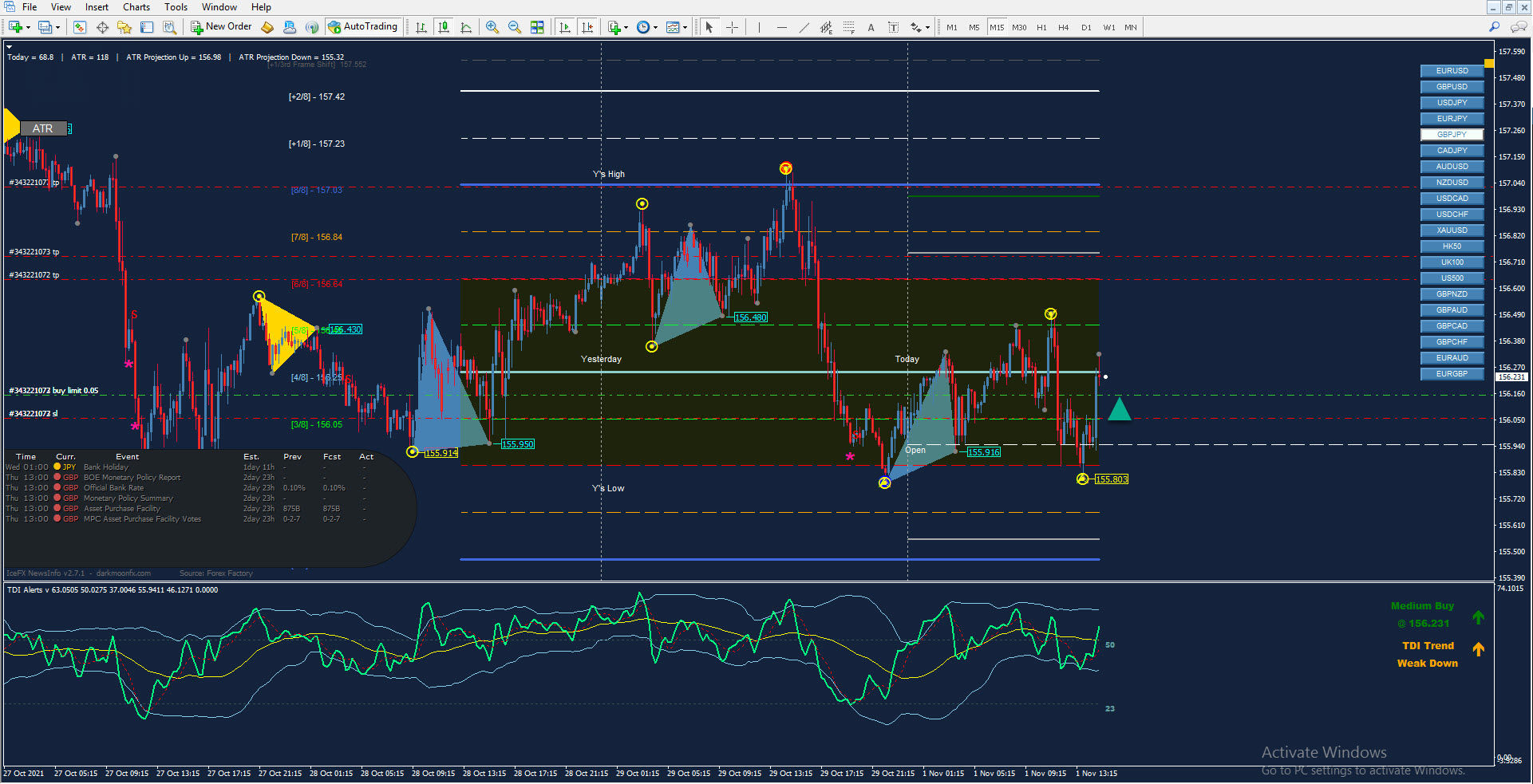The image size is (1533, 784).
Task: Click the New Order button
Action: tap(221, 27)
